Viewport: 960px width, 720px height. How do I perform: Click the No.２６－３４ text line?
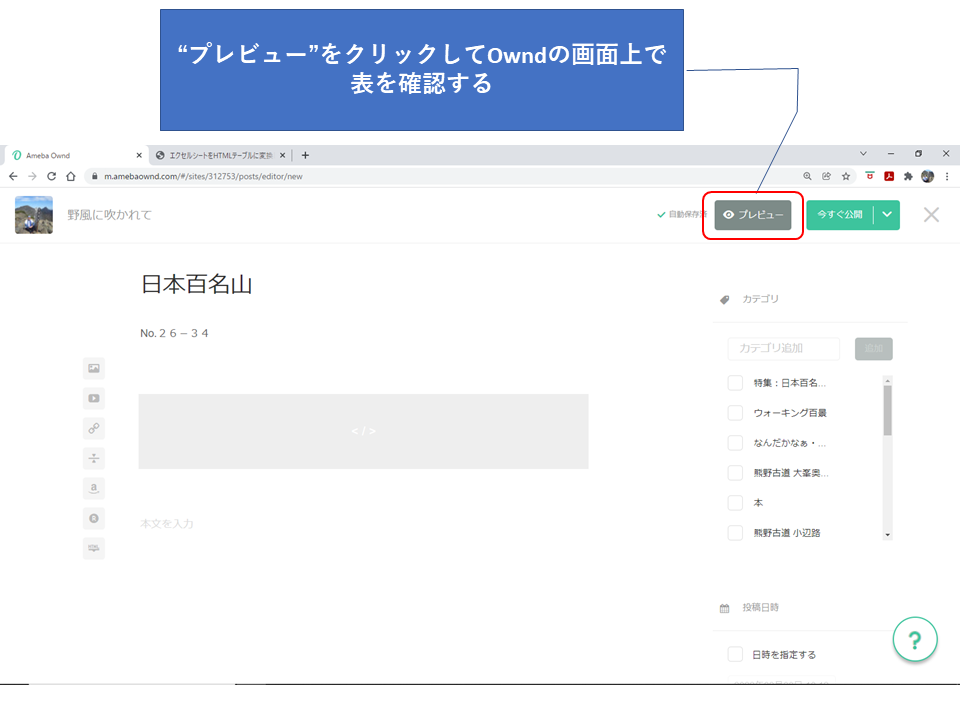click(x=174, y=334)
